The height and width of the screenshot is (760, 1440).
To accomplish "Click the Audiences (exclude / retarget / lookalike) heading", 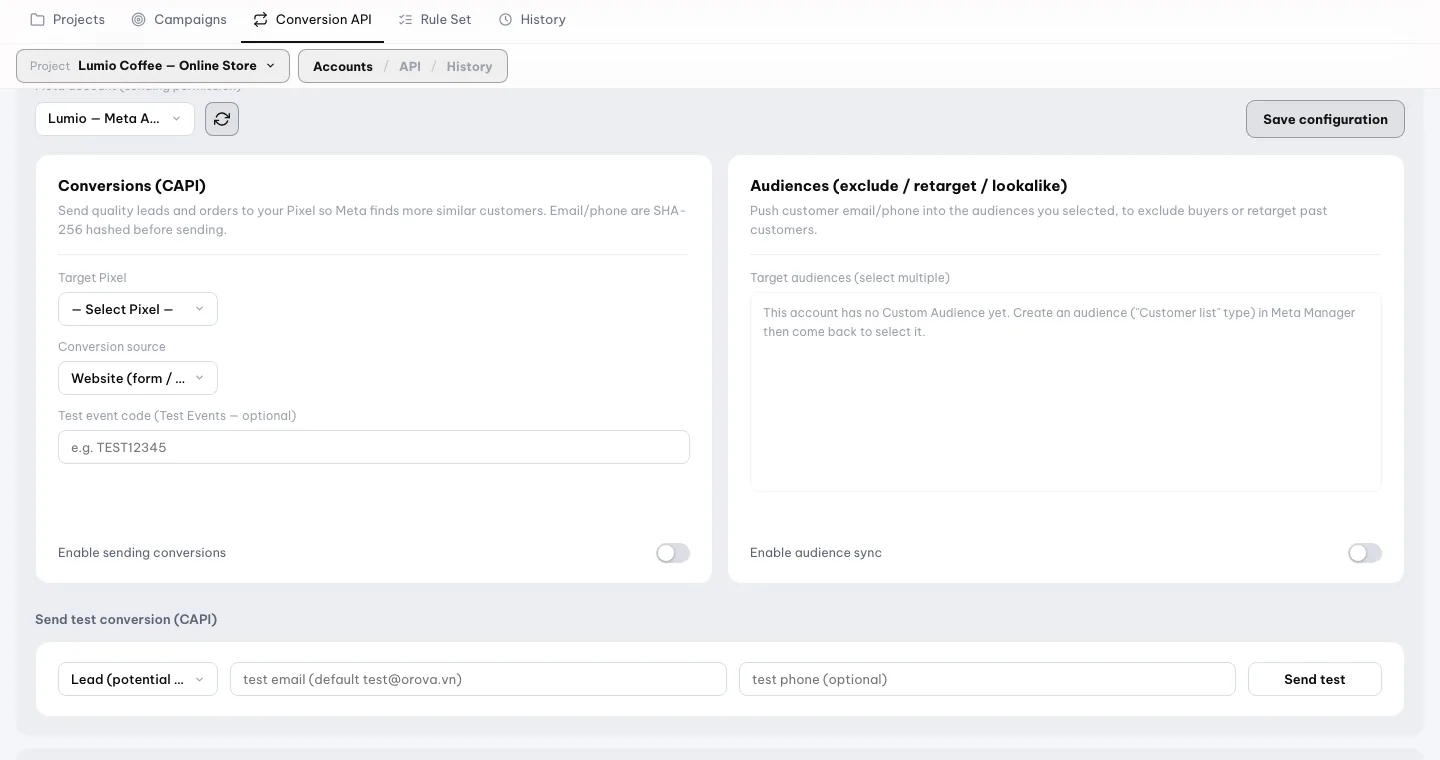I will coord(909,185).
